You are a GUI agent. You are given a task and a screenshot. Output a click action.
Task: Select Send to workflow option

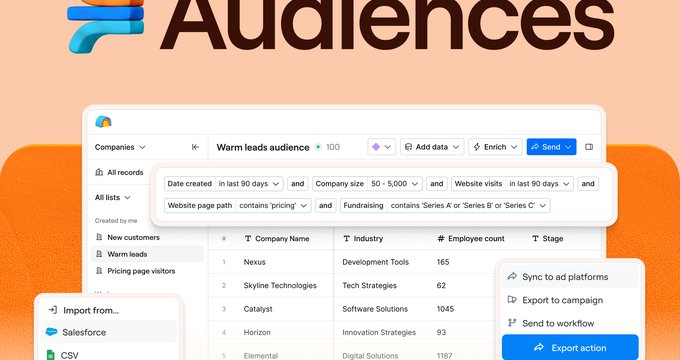(x=570, y=323)
